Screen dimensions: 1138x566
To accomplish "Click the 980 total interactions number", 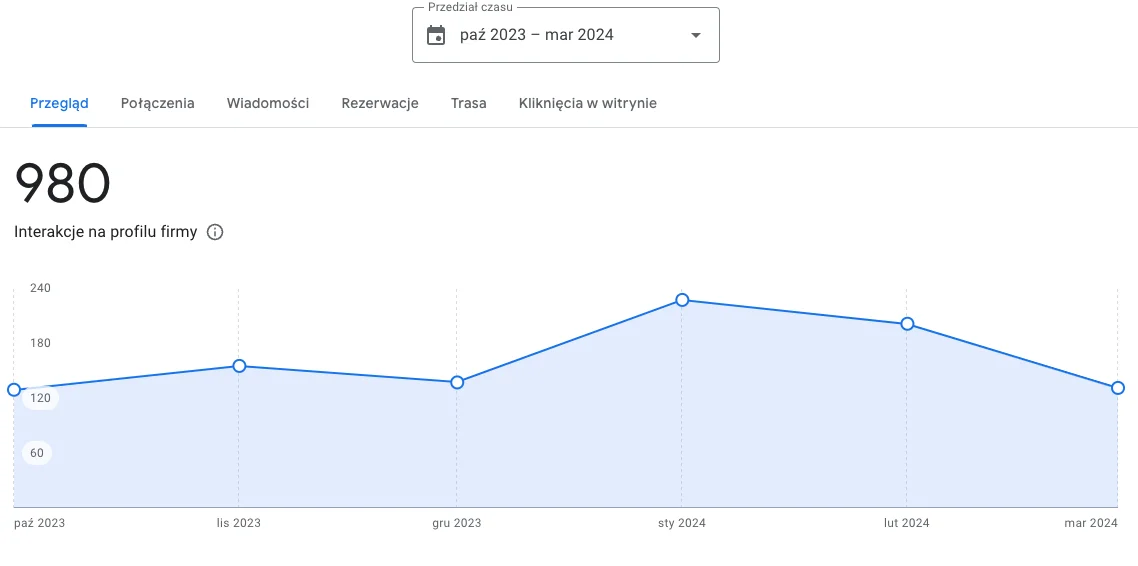I will (62, 185).
